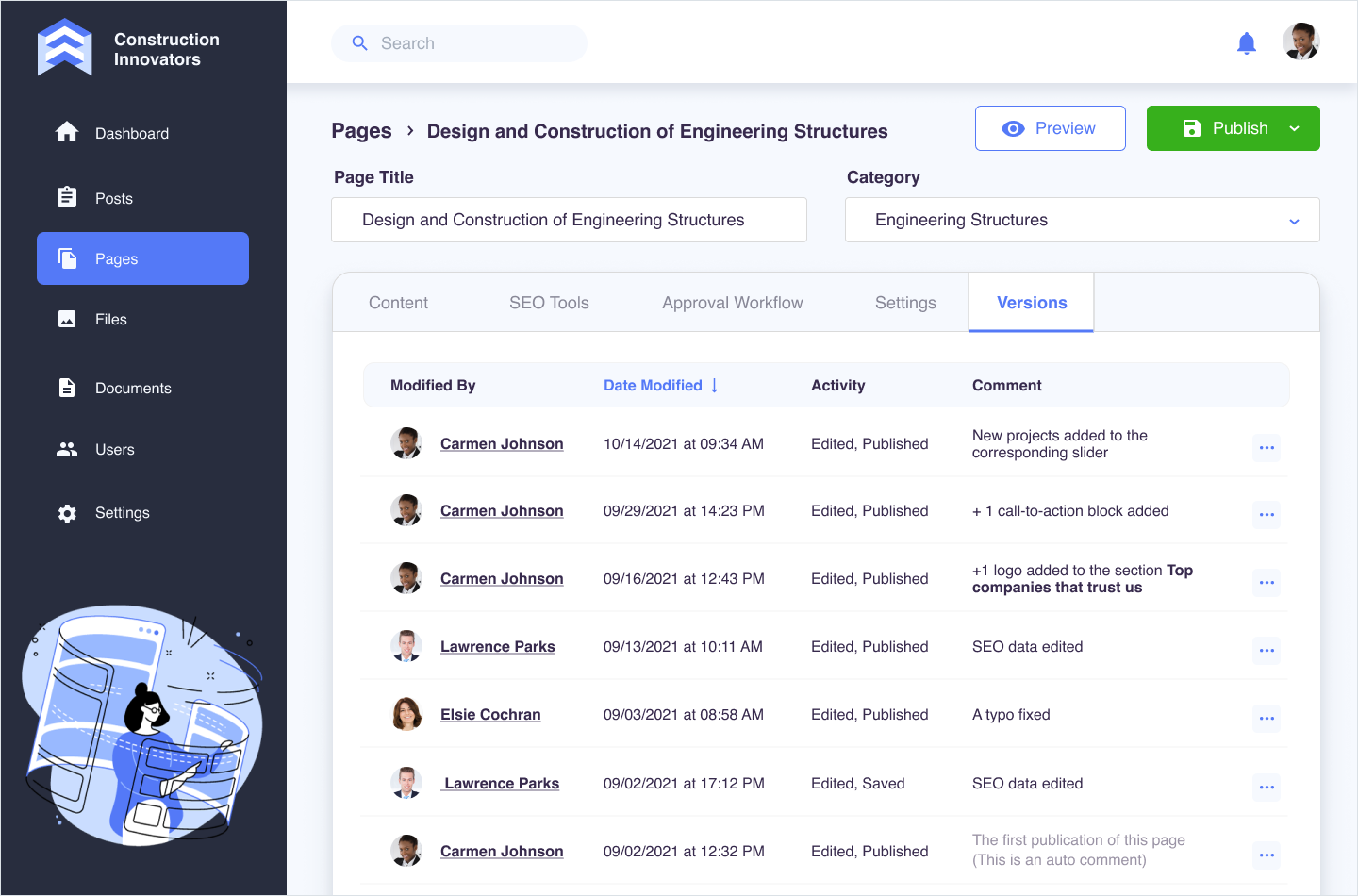1358x896 pixels.
Task: Click the Documents file icon in sidebar
Action: tap(67, 388)
